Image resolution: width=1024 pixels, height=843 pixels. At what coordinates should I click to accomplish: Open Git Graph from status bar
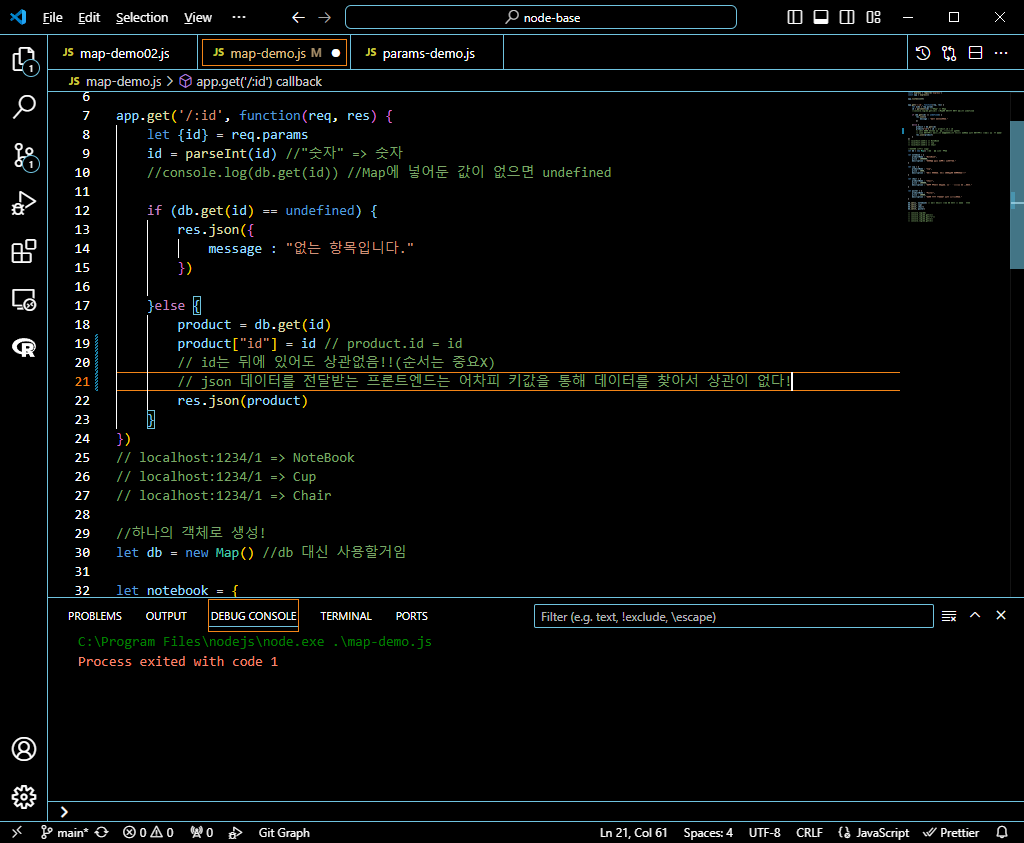[284, 833]
